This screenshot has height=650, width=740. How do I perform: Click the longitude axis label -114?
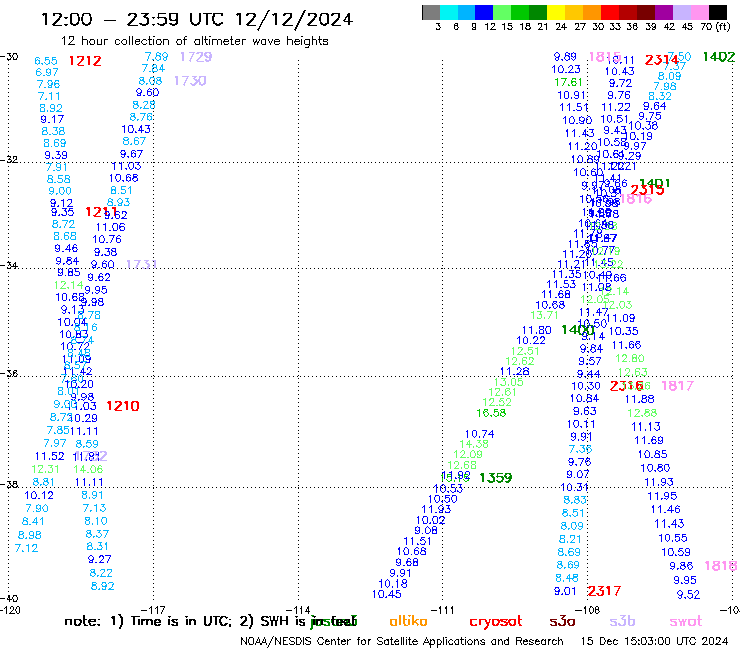pos(298,610)
